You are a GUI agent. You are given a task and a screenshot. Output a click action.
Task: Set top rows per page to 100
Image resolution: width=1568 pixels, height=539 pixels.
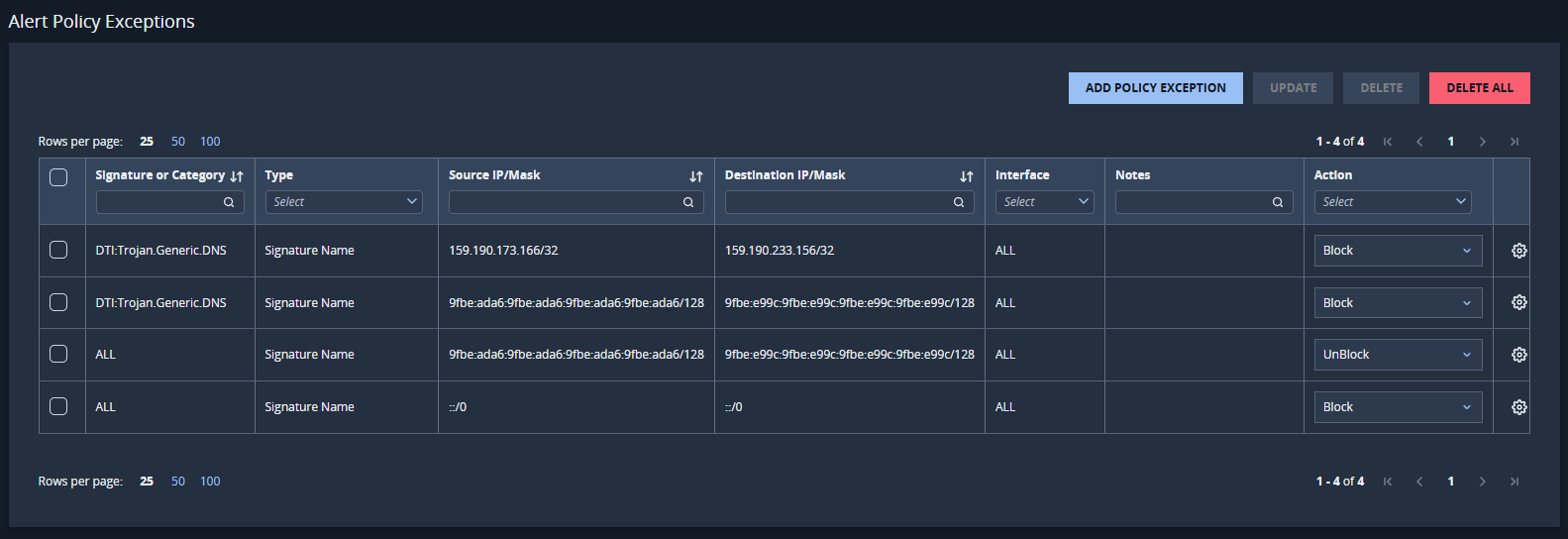pyautogui.click(x=210, y=142)
